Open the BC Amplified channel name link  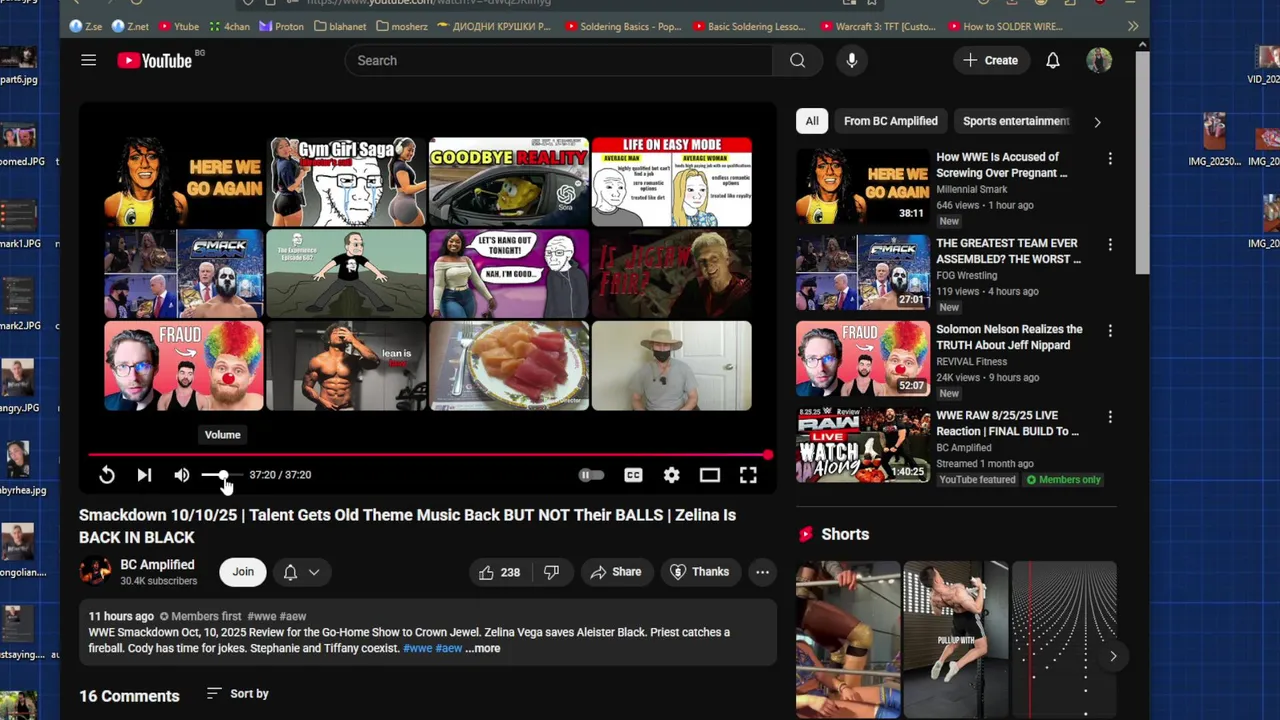click(157, 565)
